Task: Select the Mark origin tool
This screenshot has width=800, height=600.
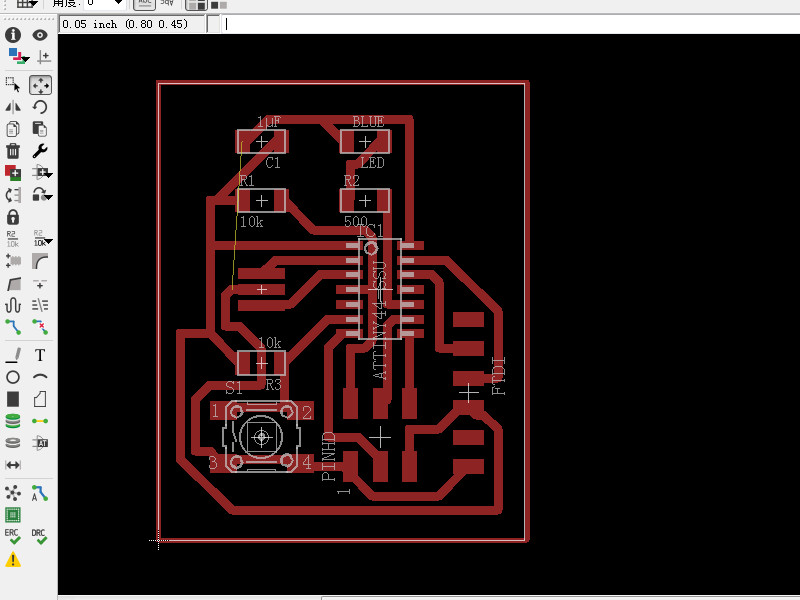Action: [x=44, y=57]
